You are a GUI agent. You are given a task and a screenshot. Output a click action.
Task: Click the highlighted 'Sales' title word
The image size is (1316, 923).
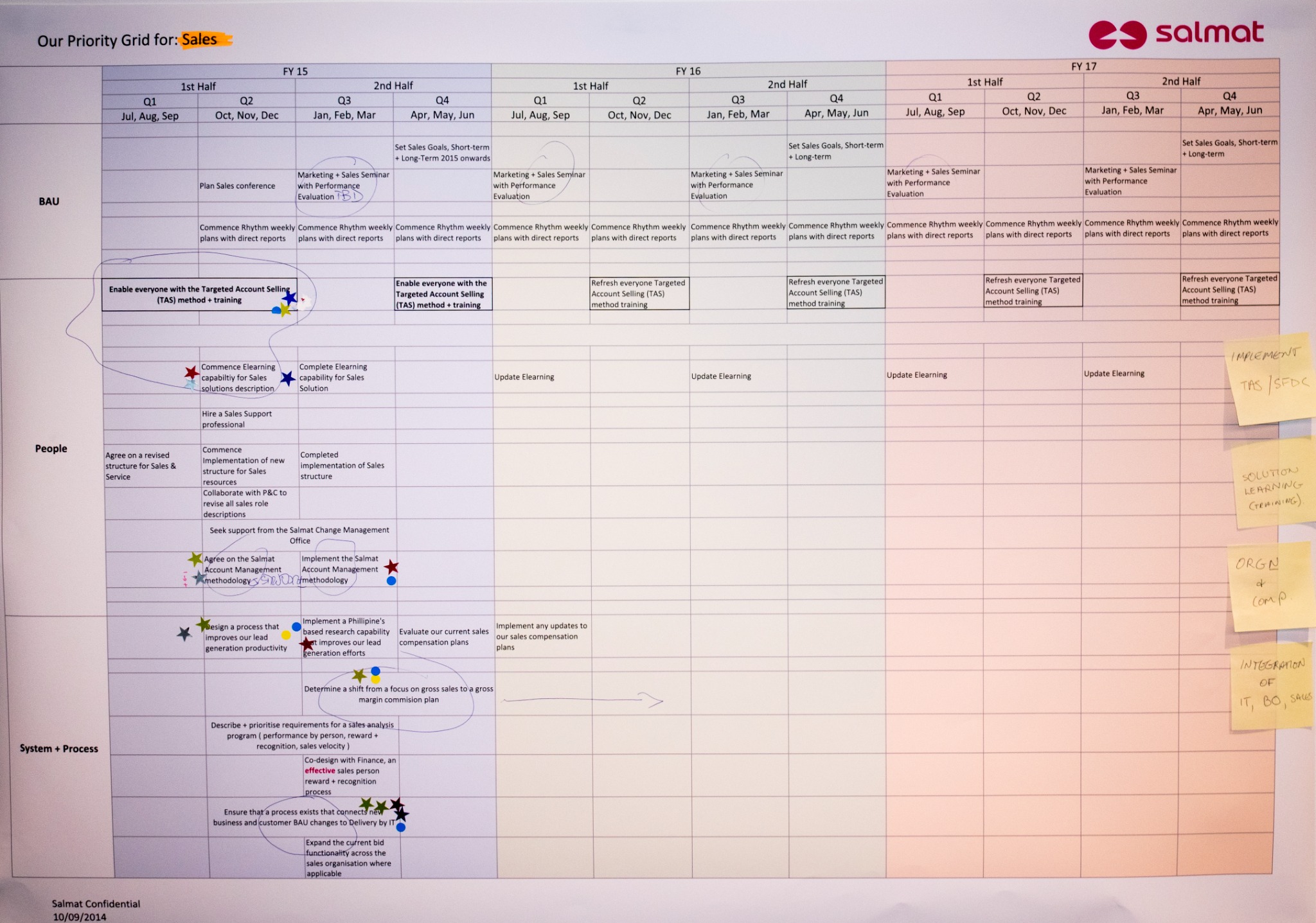[x=199, y=40]
